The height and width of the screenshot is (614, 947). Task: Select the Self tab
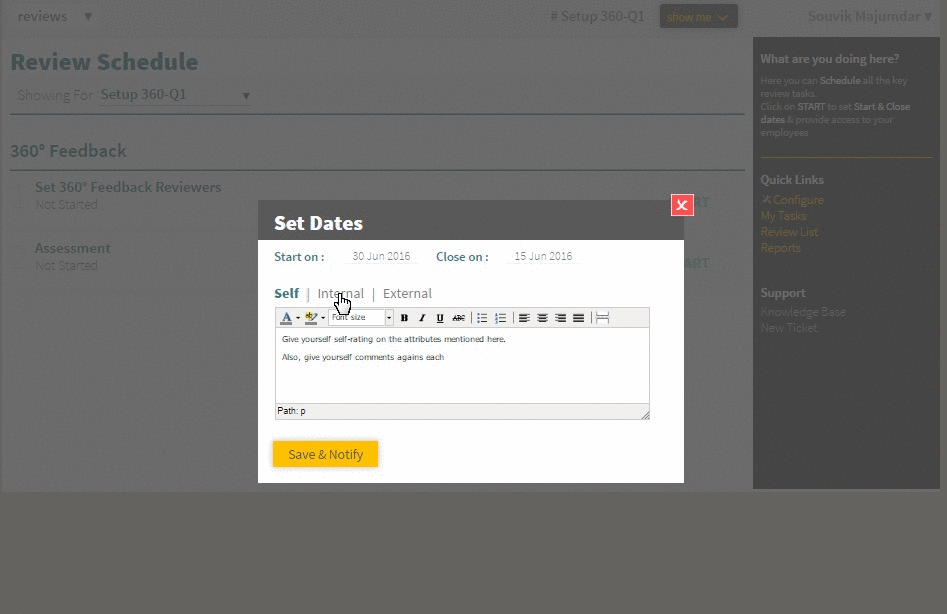click(286, 293)
